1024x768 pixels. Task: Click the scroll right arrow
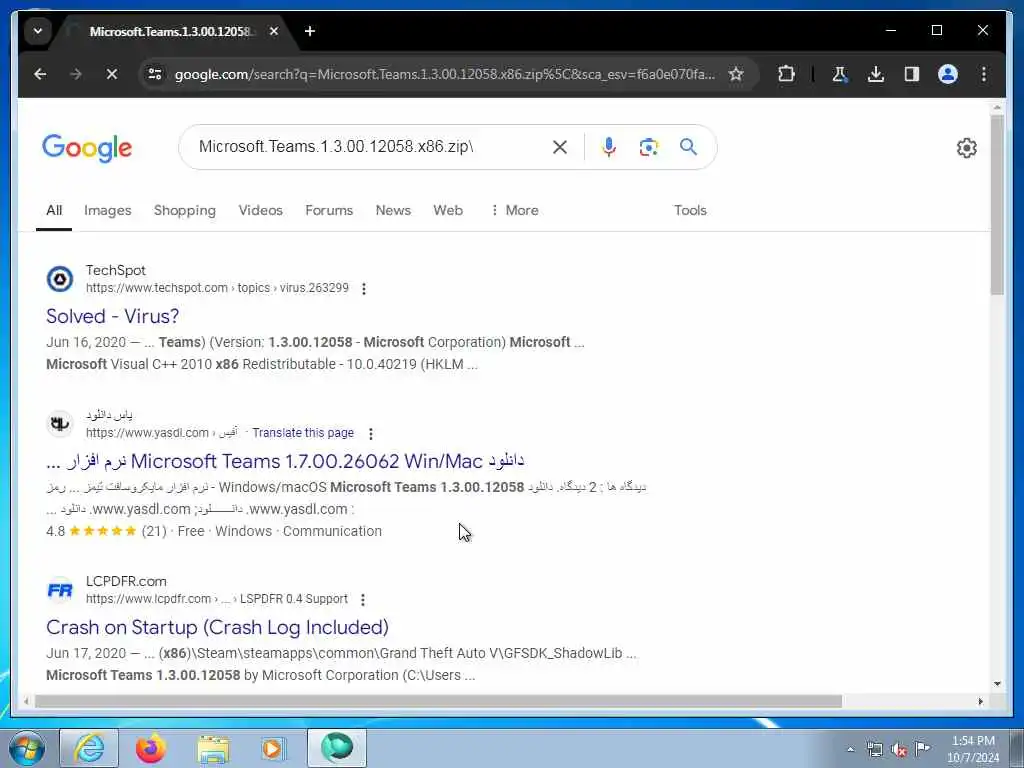(980, 701)
